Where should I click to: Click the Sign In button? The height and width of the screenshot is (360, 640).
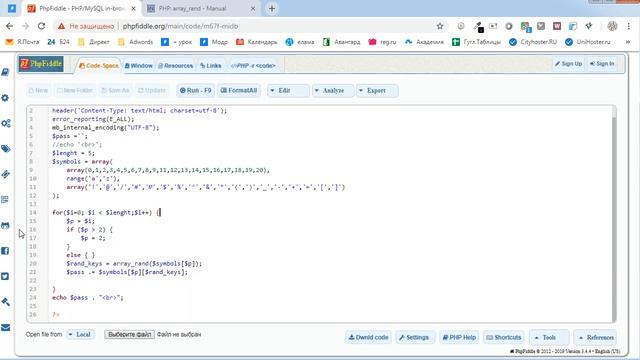[602, 64]
